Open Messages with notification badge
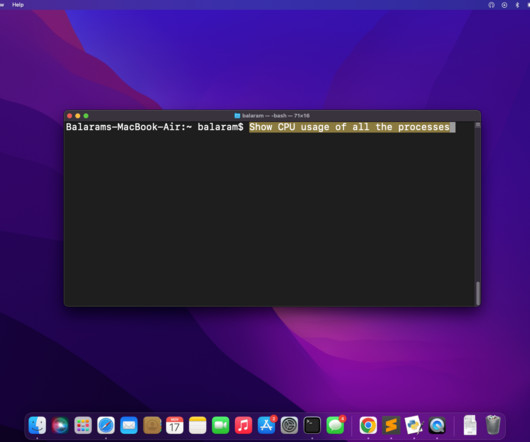This screenshot has height=442, width=530. point(335,425)
